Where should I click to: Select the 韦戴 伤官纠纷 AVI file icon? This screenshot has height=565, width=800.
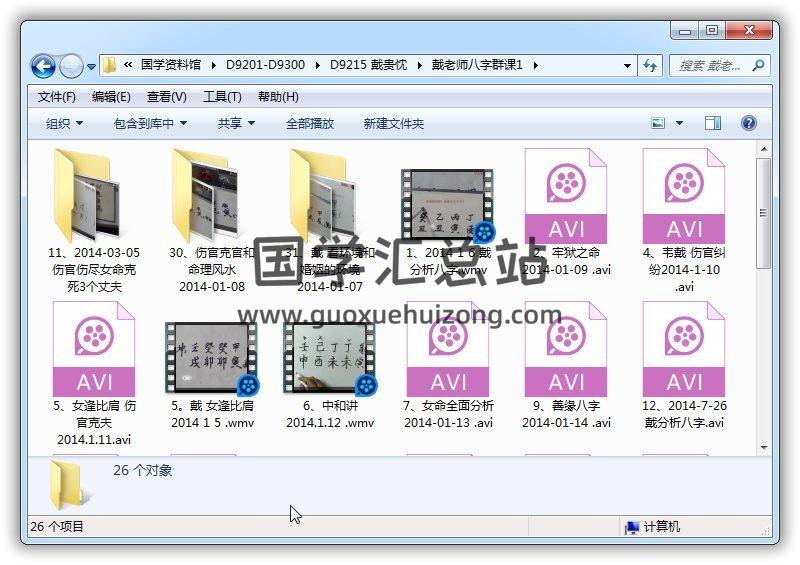coord(684,197)
